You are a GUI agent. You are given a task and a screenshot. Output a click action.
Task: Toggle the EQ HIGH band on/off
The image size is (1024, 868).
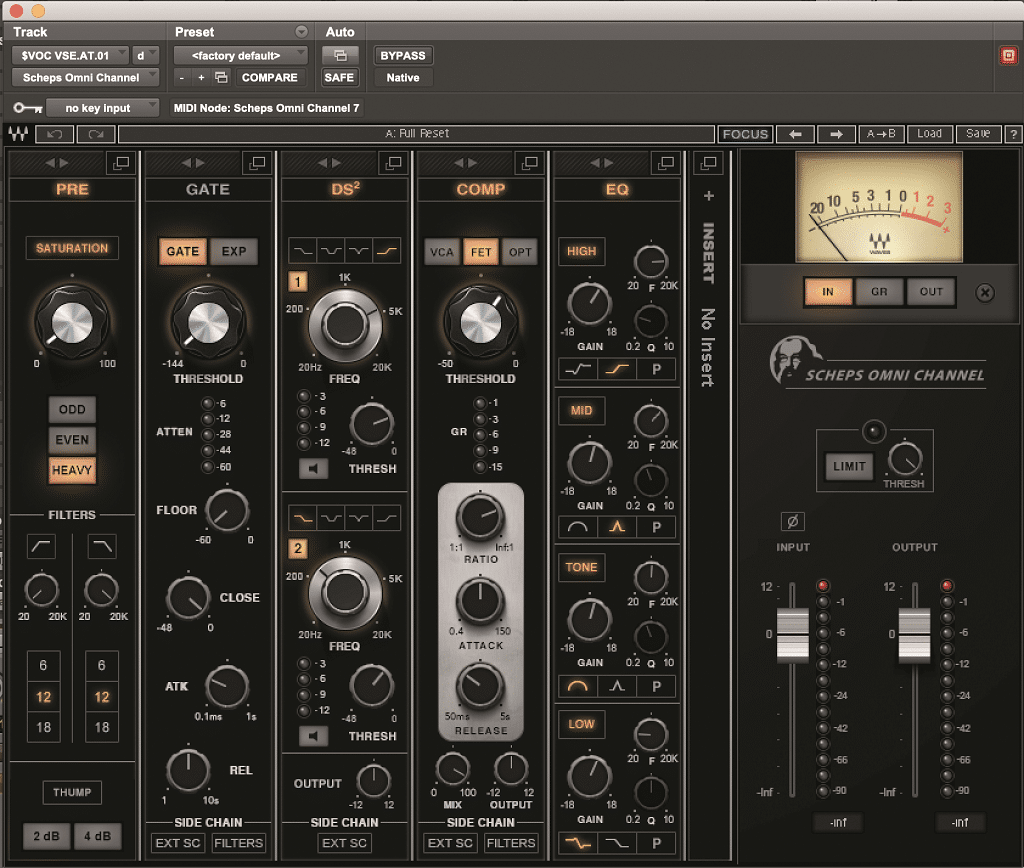tap(581, 251)
